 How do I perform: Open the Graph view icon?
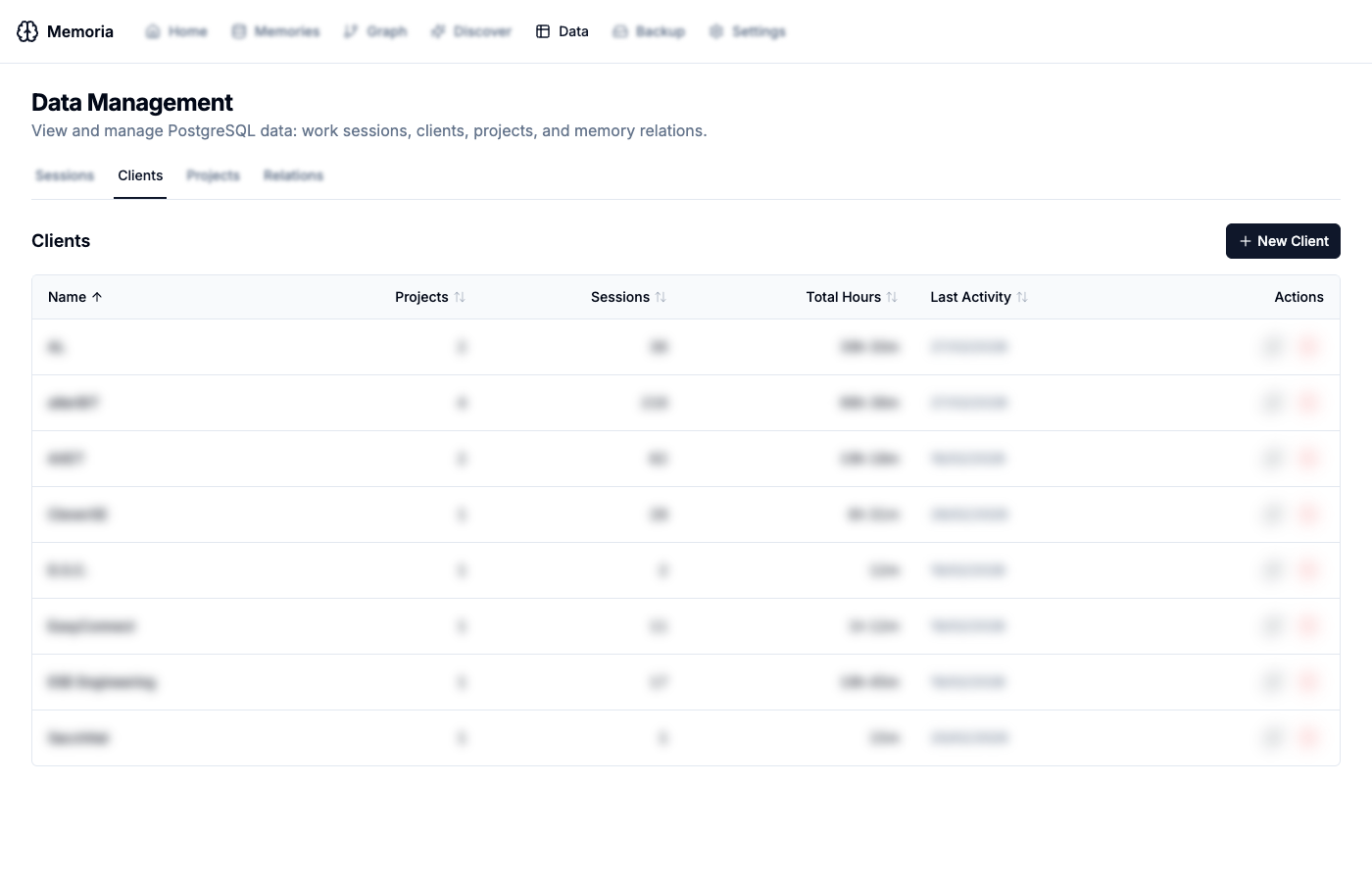(x=351, y=31)
